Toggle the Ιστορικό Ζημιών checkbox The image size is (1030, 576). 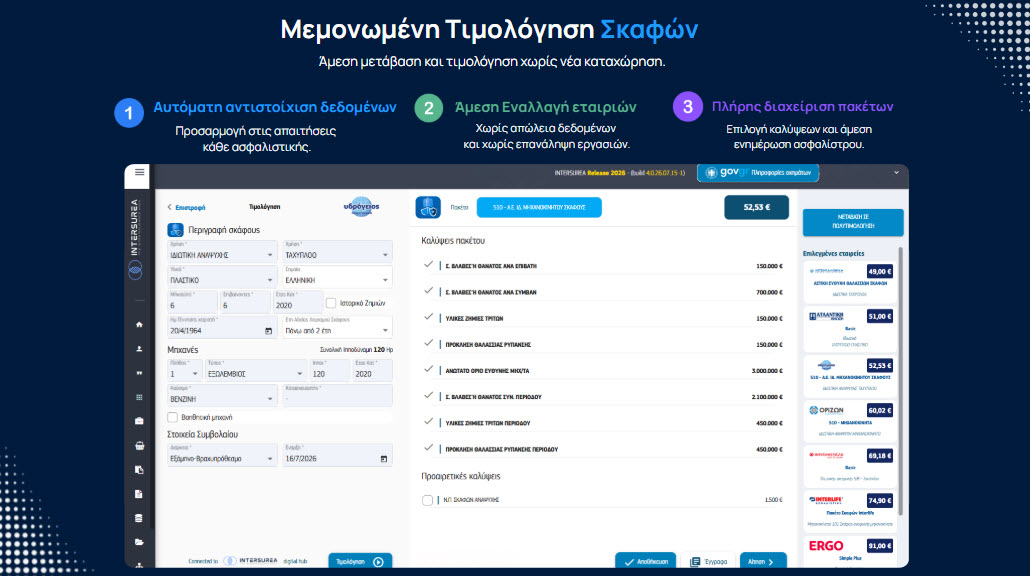331,303
